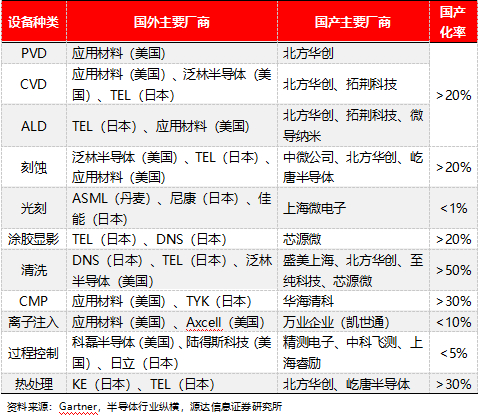Click 涂胶显影 row >20% value
The width and height of the screenshot is (478, 416).
(453, 239)
